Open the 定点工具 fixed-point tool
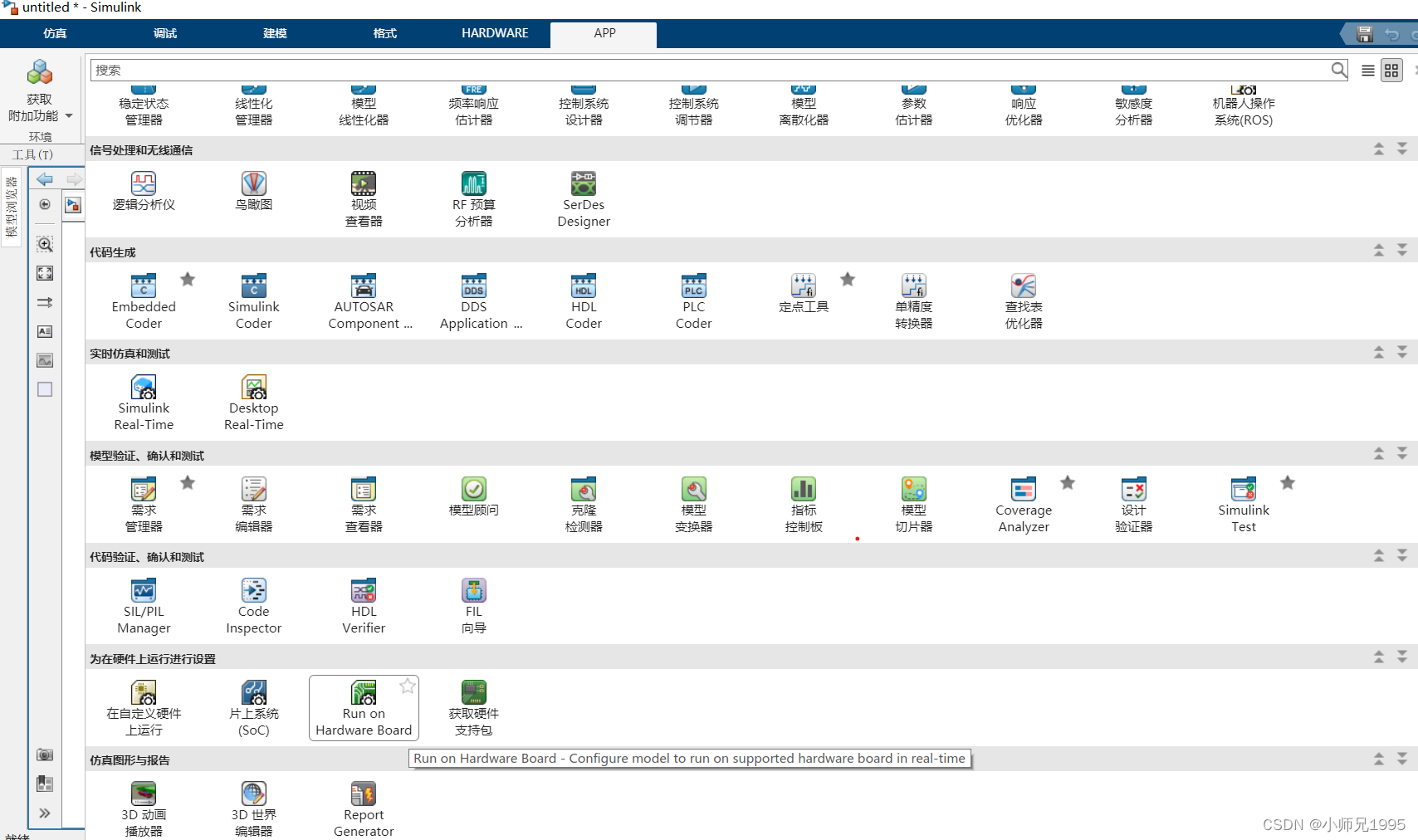1418x840 pixels. (804, 294)
